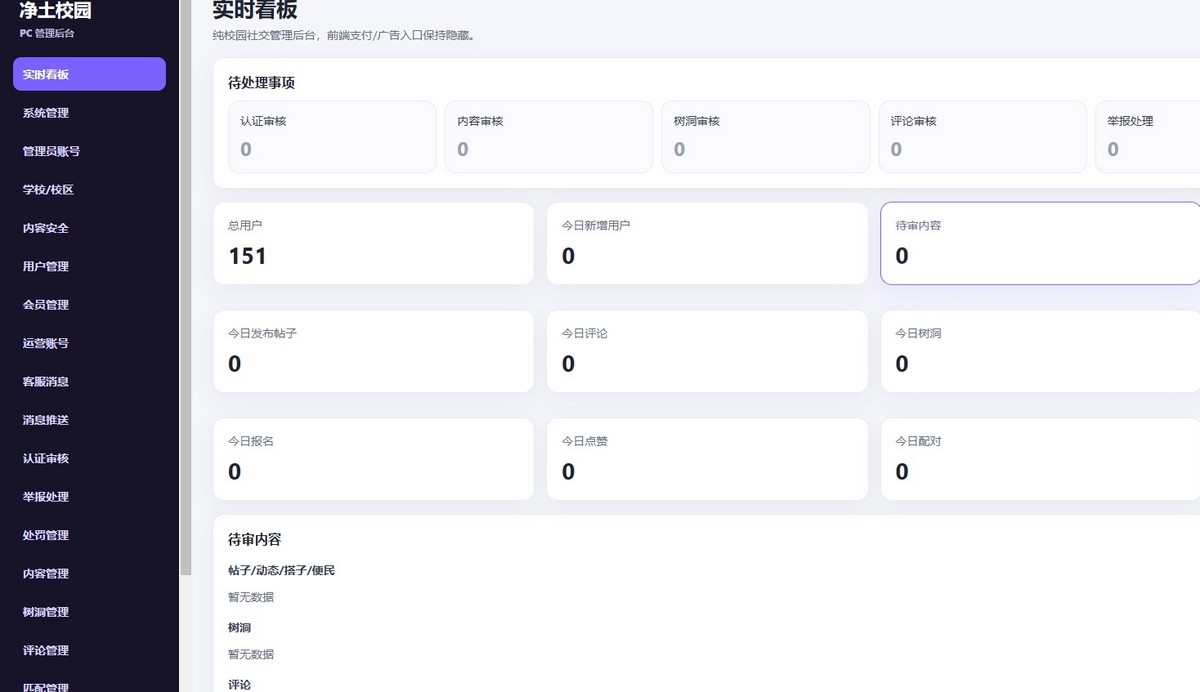This screenshot has width=1200, height=692.
Task: Select the 待处理事项 section heading
Action: (262, 83)
